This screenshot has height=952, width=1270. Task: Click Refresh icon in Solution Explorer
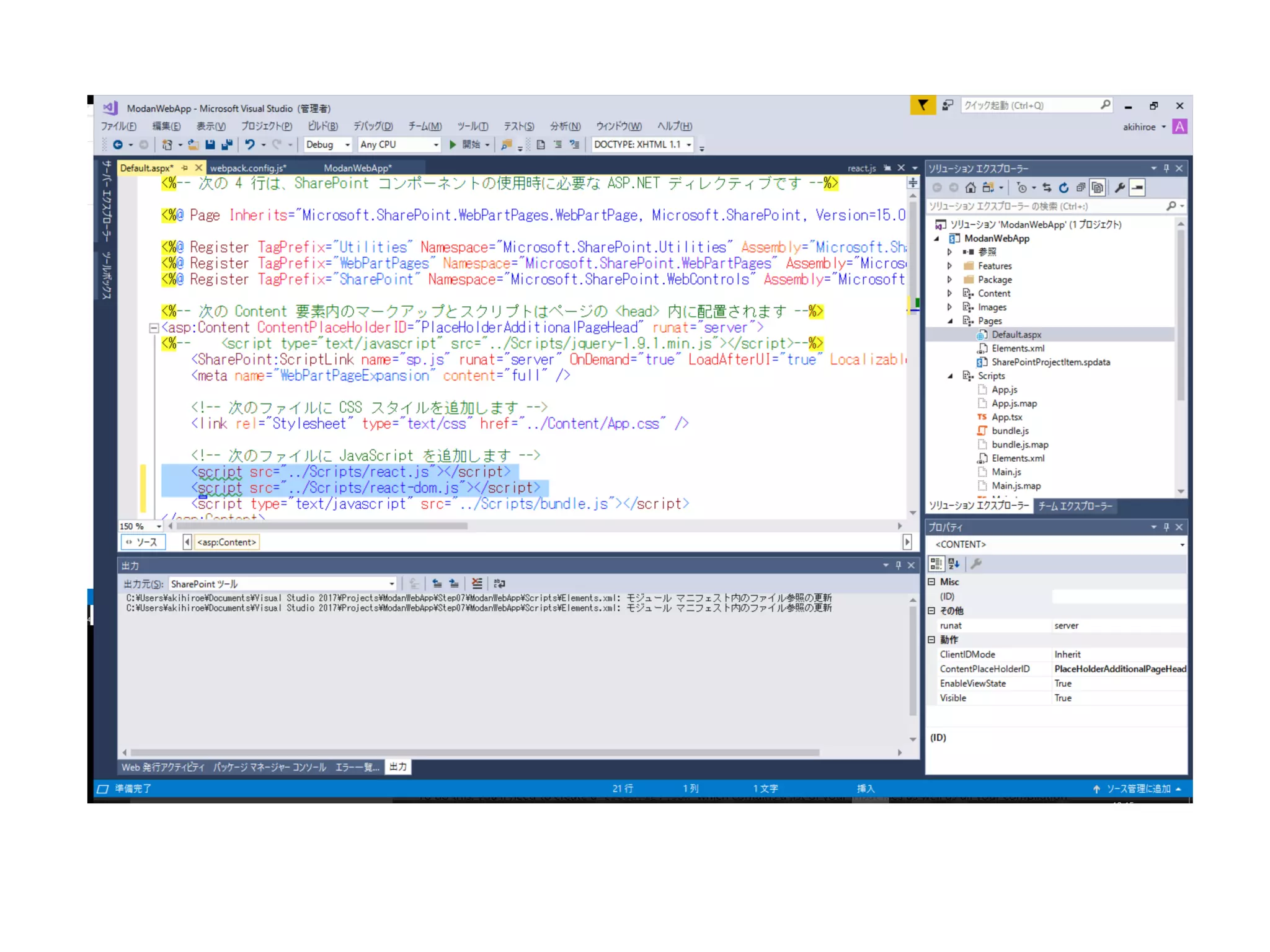point(1064,188)
